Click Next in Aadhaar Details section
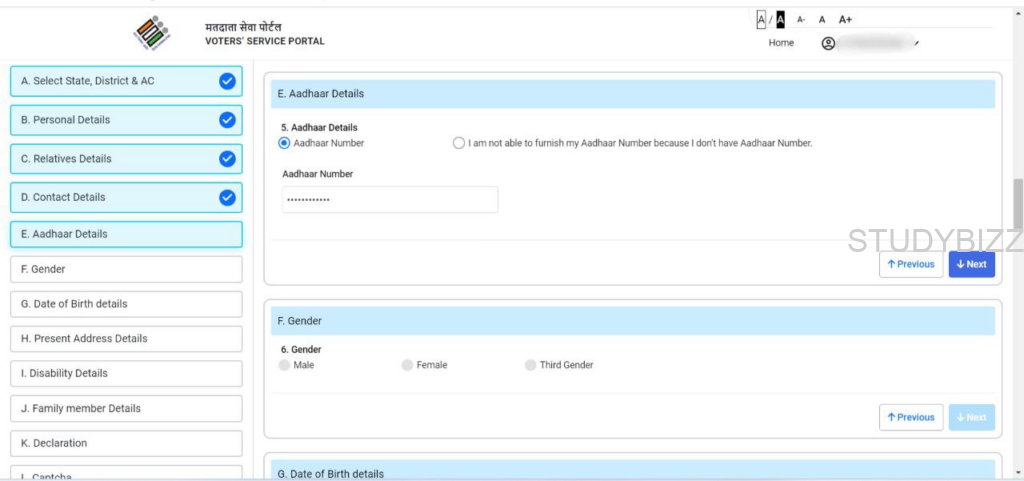 pyautogui.click(x=971, y=264)
